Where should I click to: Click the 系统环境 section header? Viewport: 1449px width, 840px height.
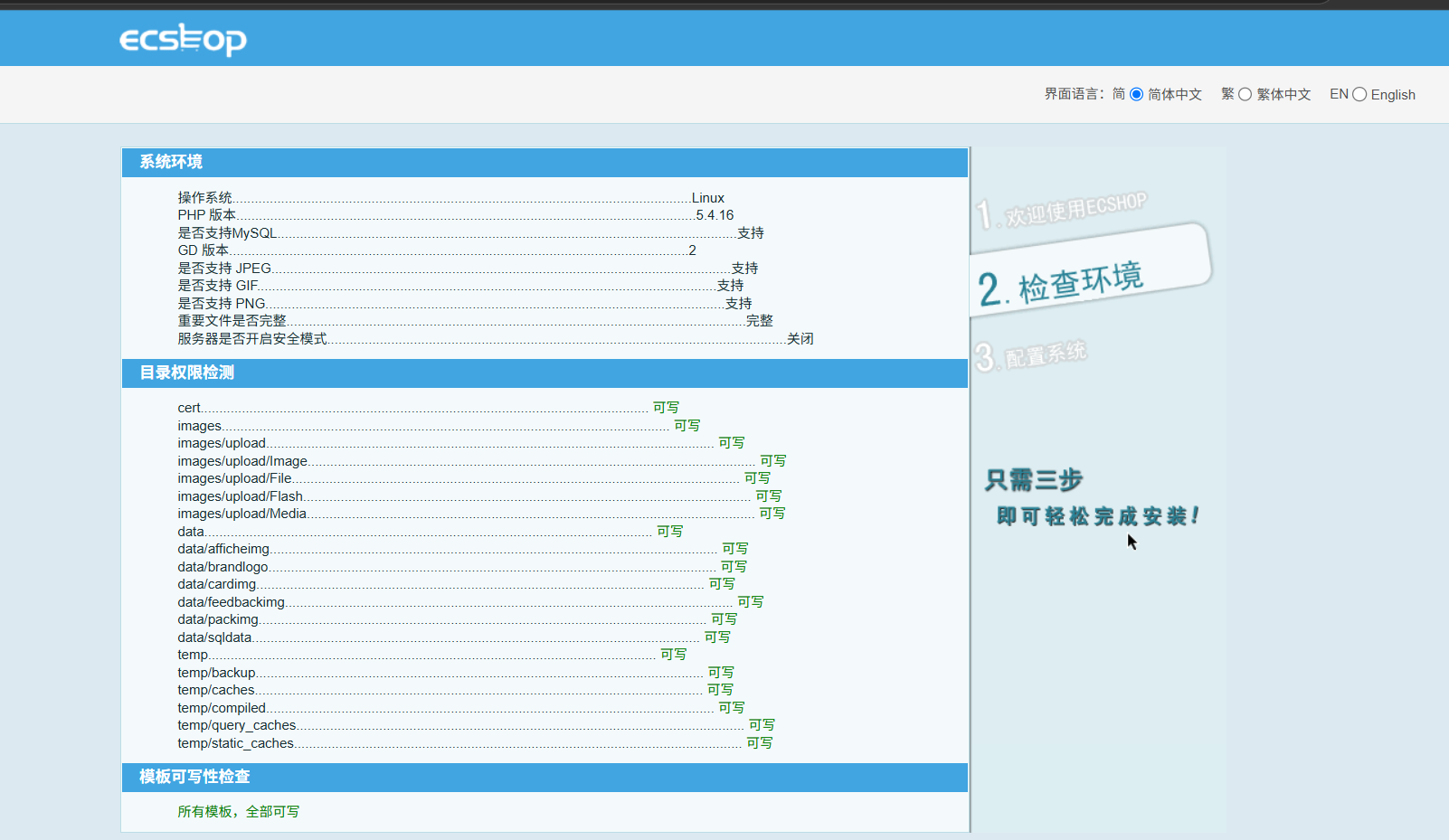pyautogui.click(x=545, y=162)
